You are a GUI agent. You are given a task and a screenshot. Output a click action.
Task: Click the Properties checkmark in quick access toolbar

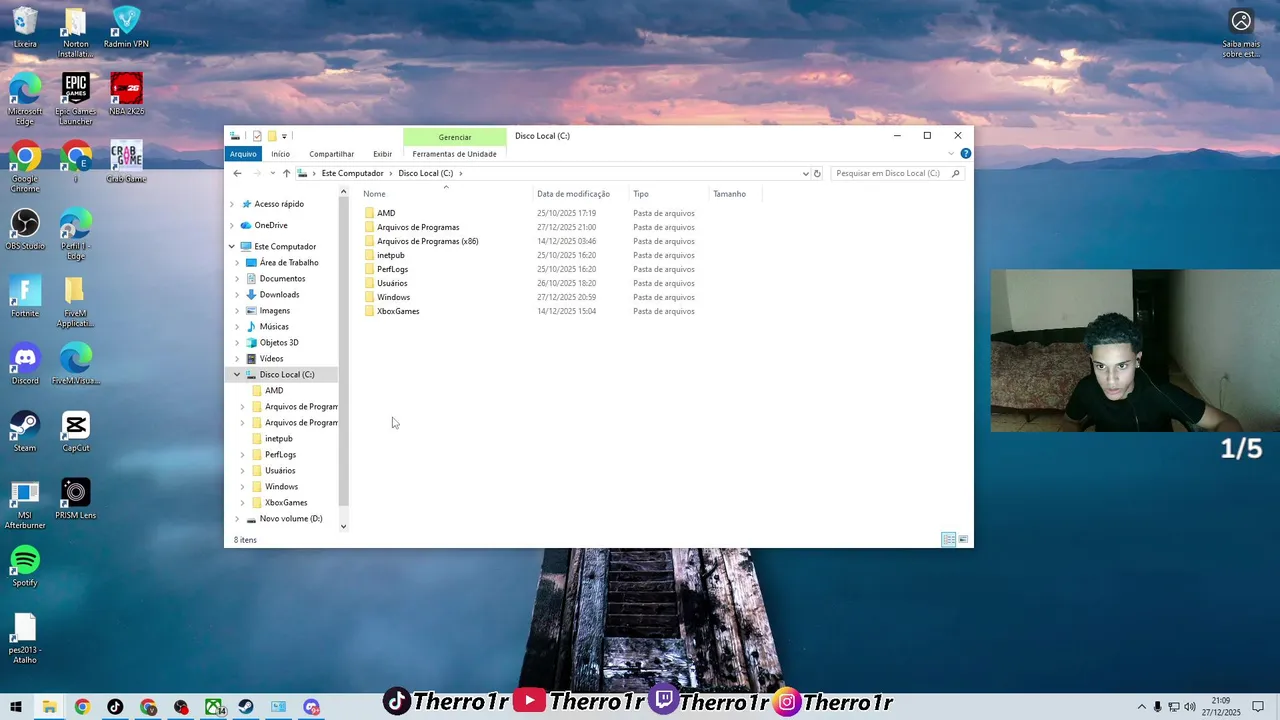point(257,136)
